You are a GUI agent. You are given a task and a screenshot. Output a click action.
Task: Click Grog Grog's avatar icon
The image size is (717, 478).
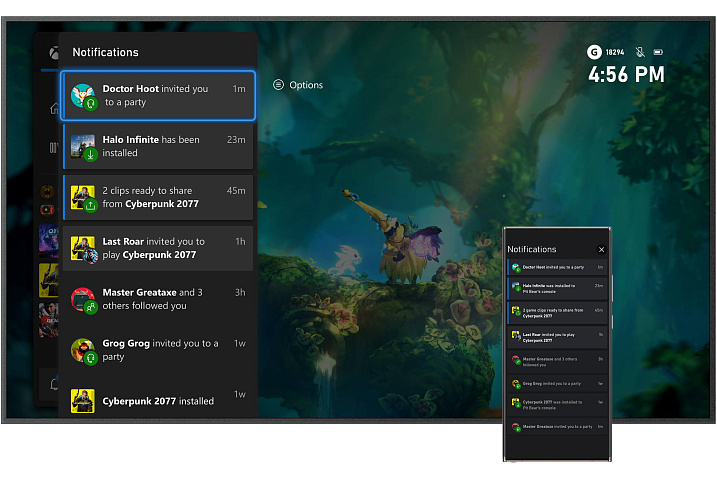click(x=82, y=349)
